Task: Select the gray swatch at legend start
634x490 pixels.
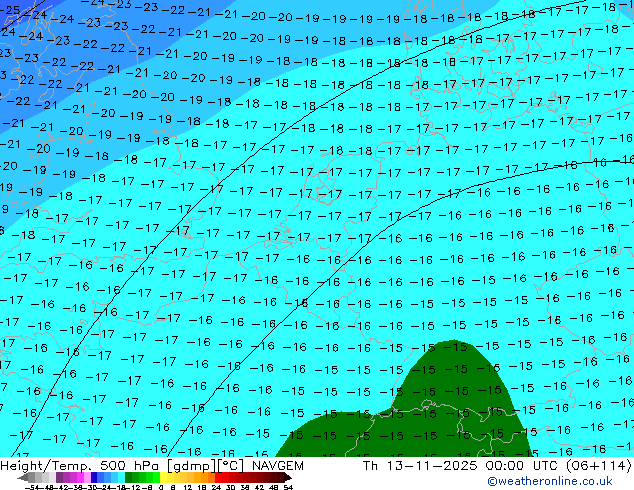Action: [32, 477]
